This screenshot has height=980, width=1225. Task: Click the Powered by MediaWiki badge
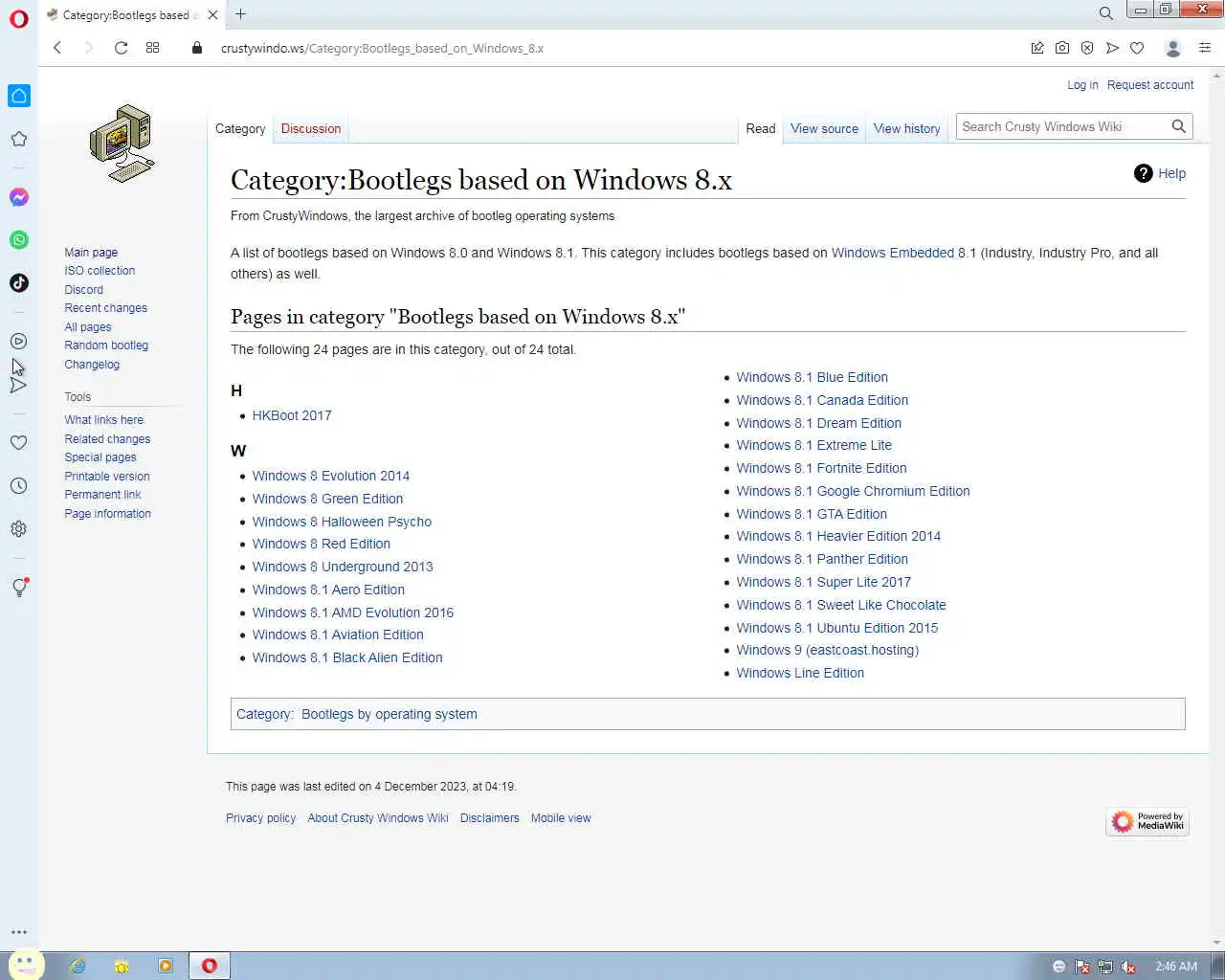tap(1147, 821)
